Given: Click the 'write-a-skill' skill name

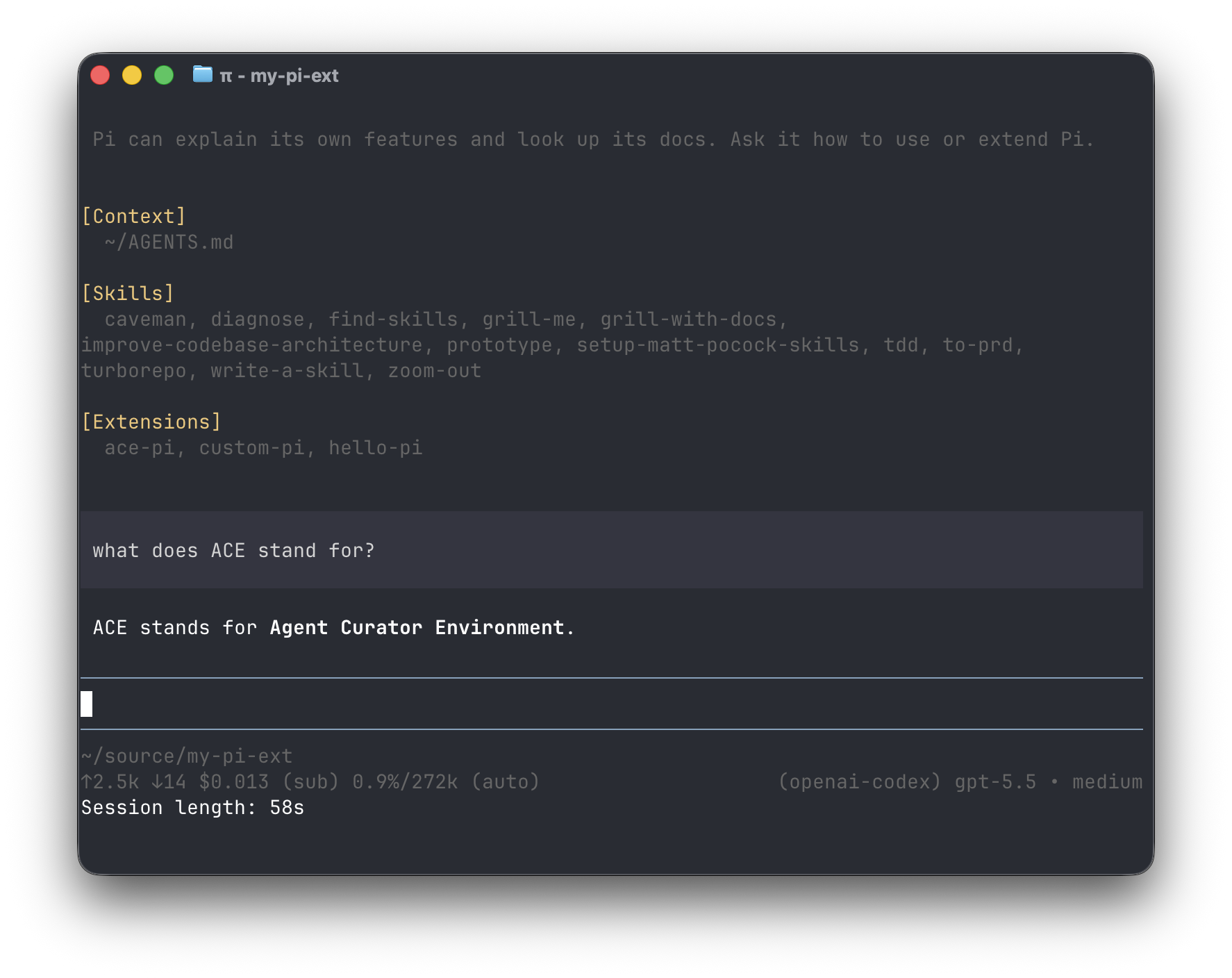Looking at the screenshot, I should (x=288, y=371).
